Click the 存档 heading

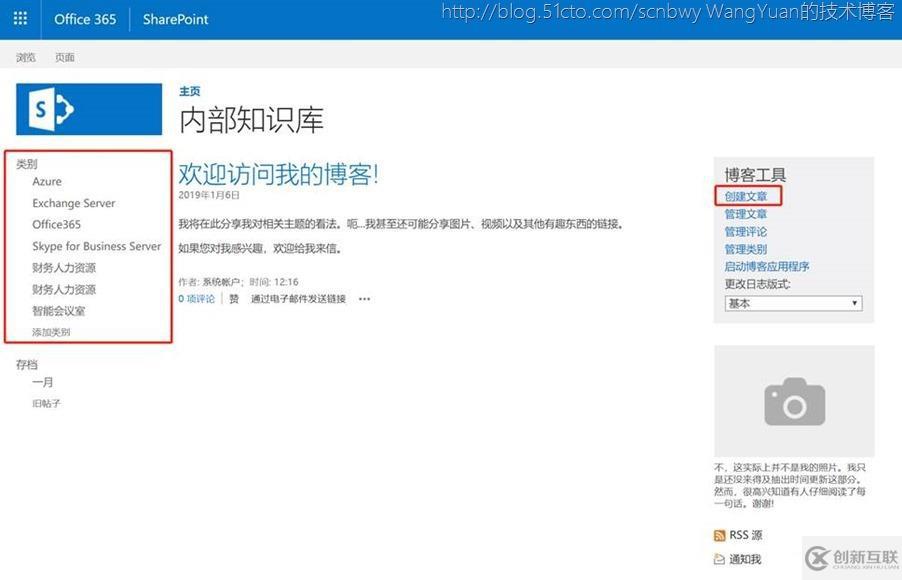26,364
